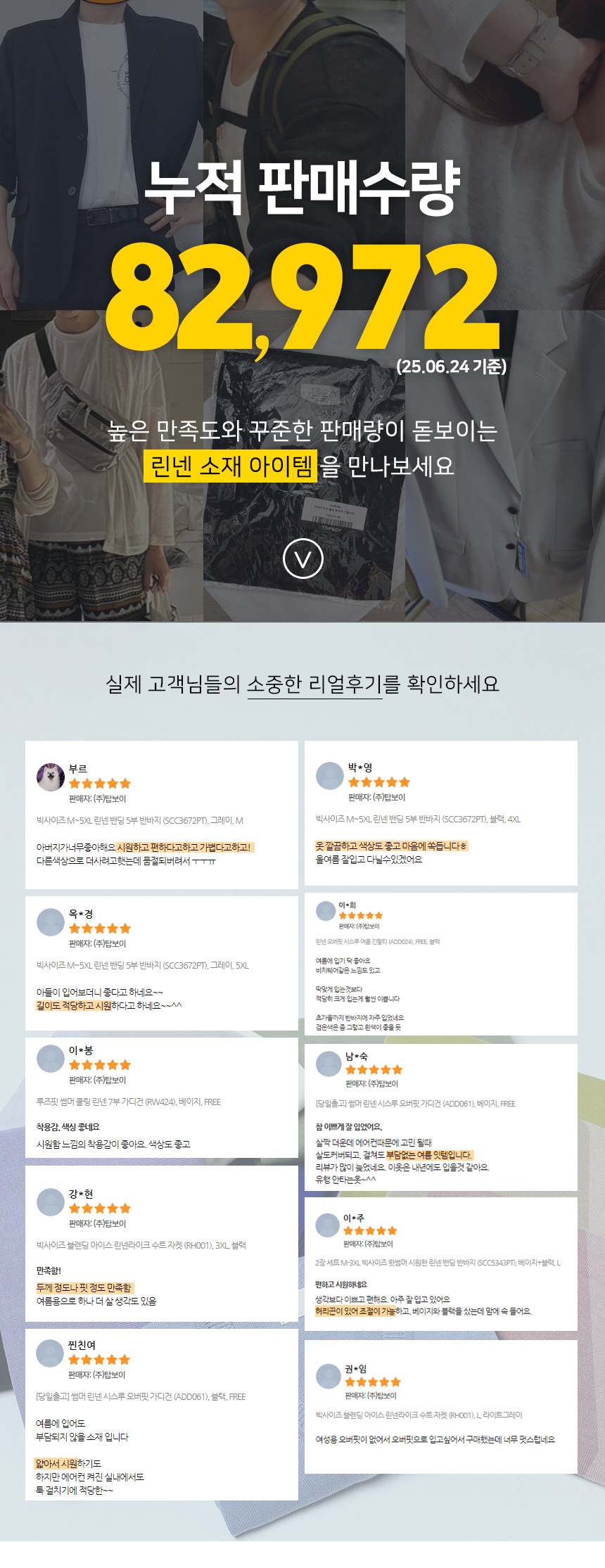Click 부르's five-star rating
Image resolution: width=605 pixels, height=1568 pixels.
(x=100, y=784)
